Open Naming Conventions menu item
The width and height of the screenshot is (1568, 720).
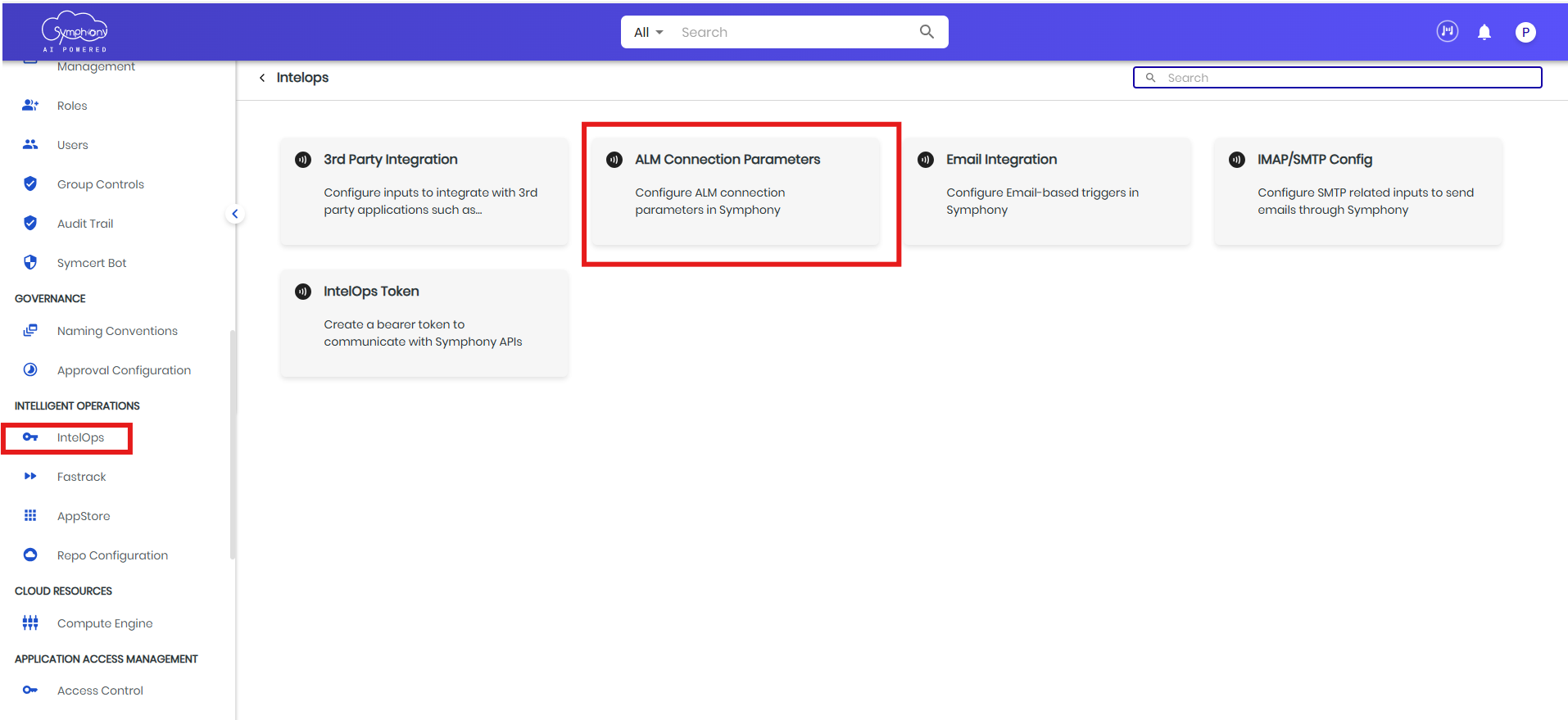point(116,330)
